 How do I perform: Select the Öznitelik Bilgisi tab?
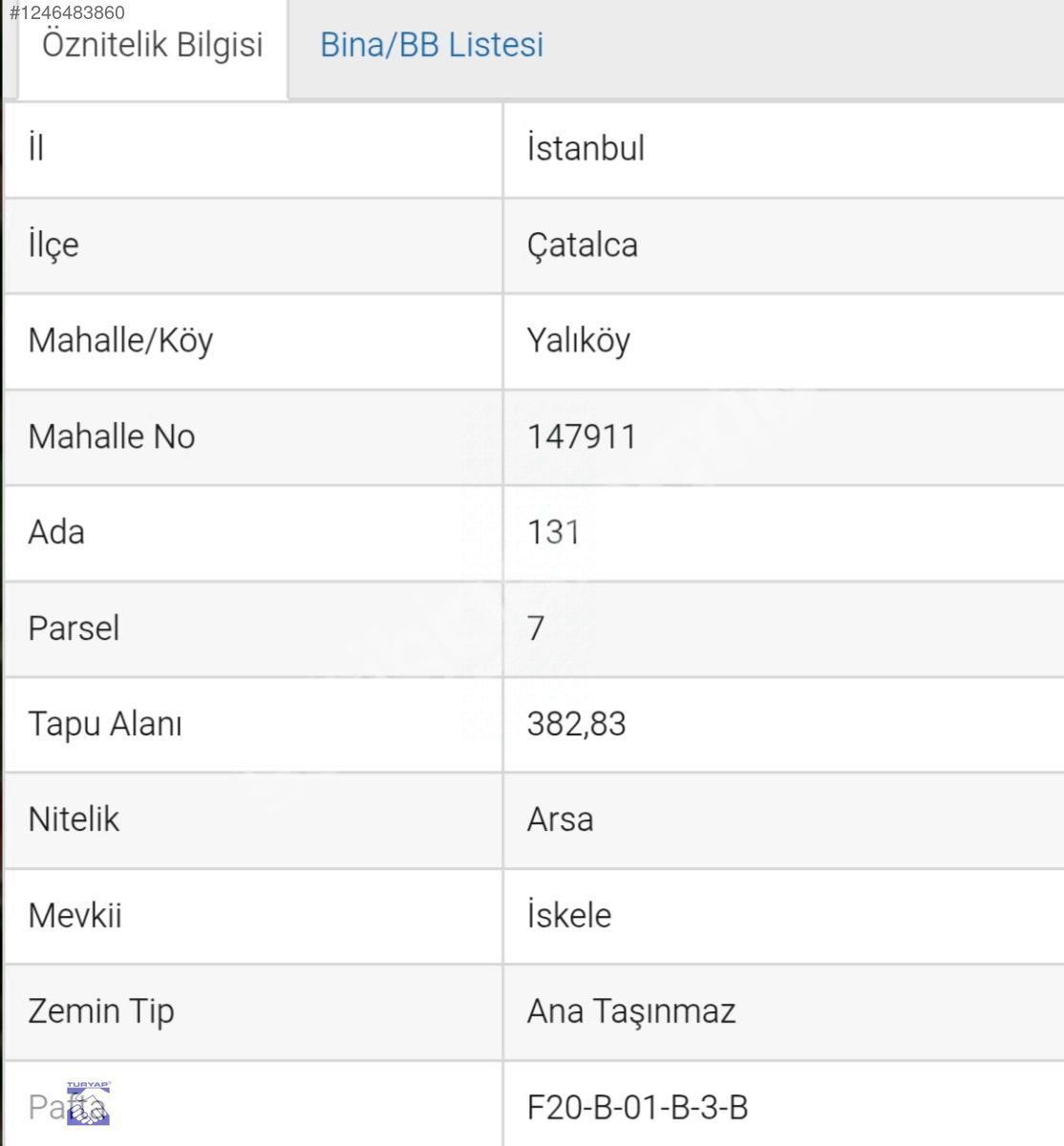[153, 45]
